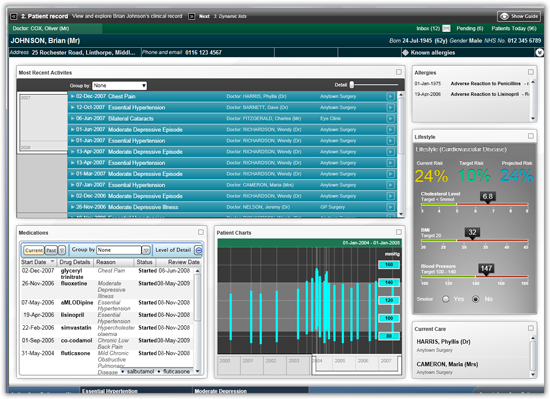
Task: Expand the 06-Jun-2007 Bilateral Cataracts row
Action: [x=73, y=119]
